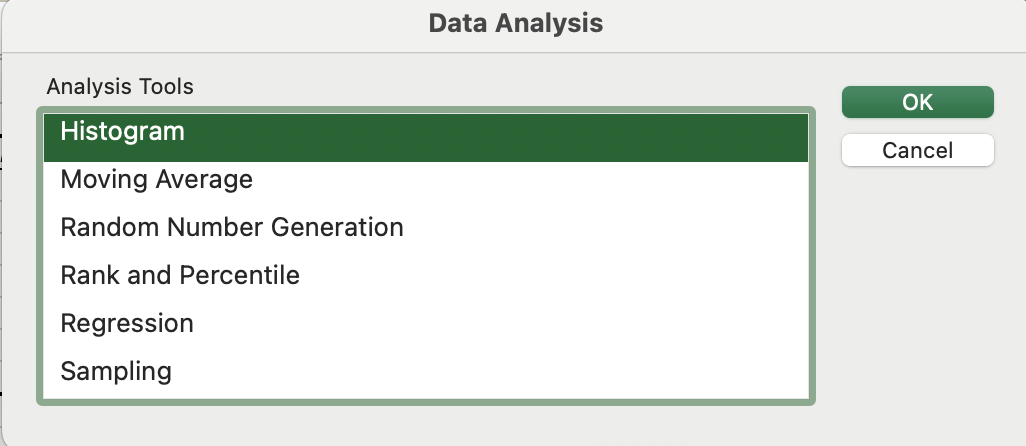Highlight the Random Number Generation entry
Image resolution: width=1026 pixels, height=446 pixels.
(232, 228)
